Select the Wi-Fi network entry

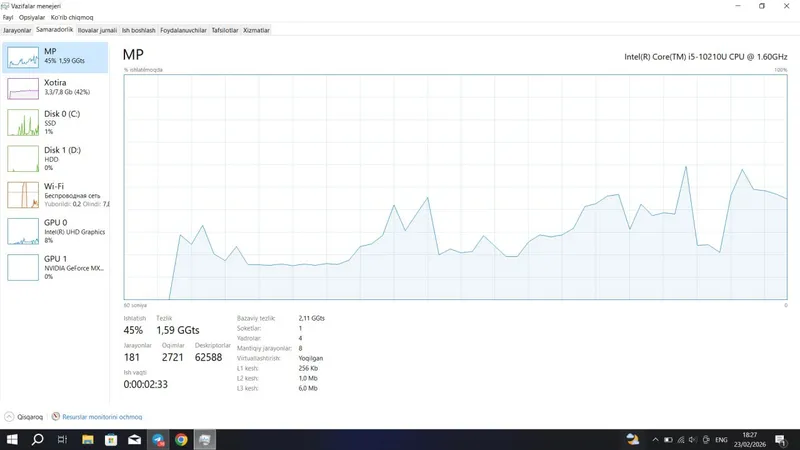coord(55,195)
